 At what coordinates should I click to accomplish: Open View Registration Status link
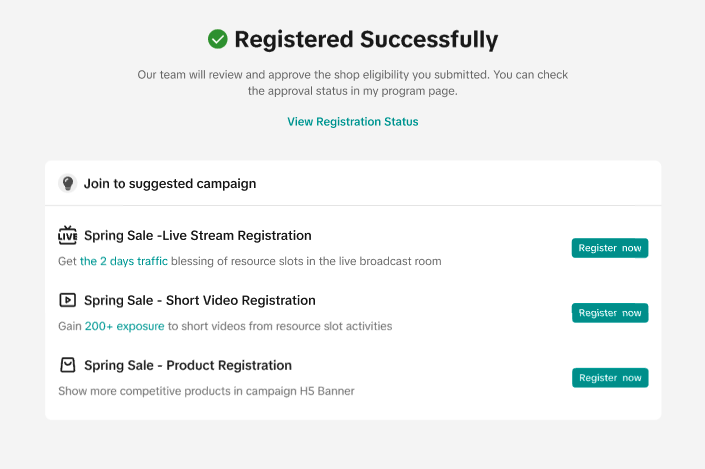(352, 122)
